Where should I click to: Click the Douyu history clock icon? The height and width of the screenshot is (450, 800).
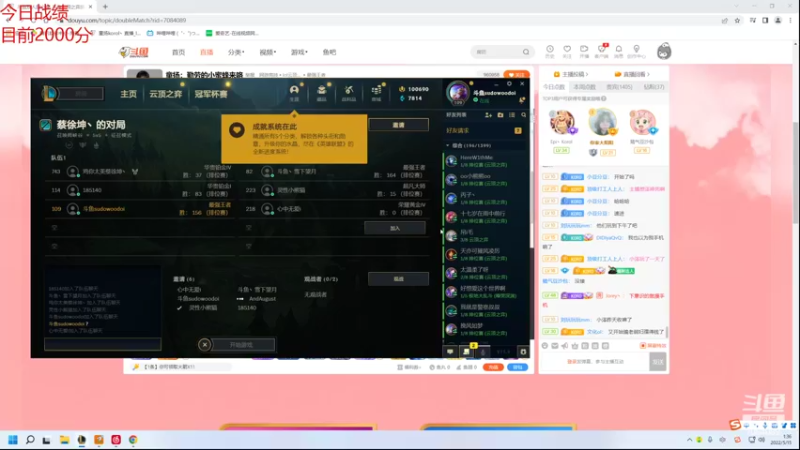pyautogui.click(x=550, y=51)
